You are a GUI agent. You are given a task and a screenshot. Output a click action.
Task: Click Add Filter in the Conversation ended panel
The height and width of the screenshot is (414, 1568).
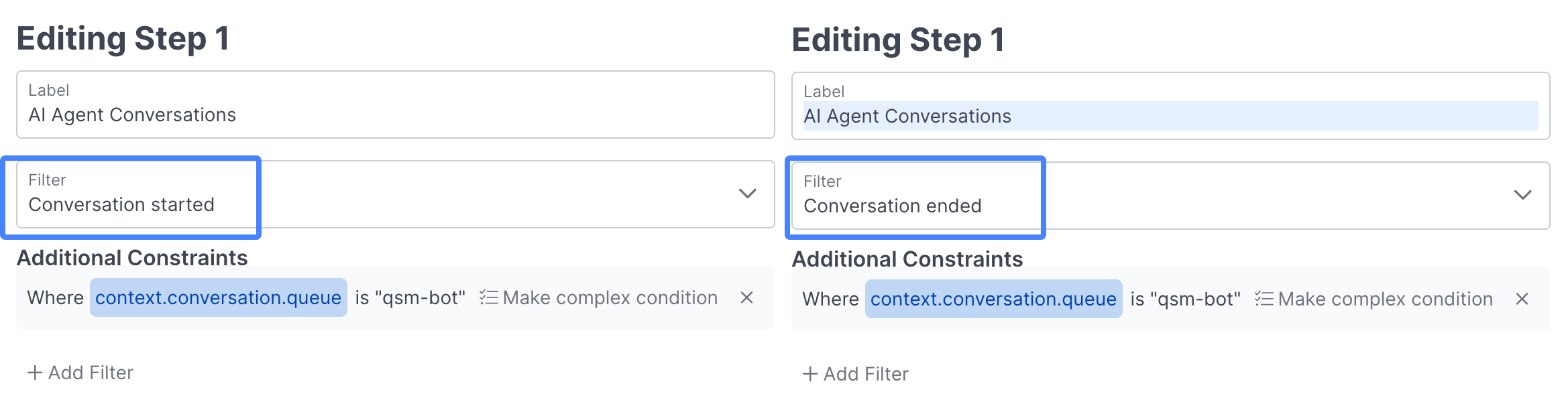866,374
